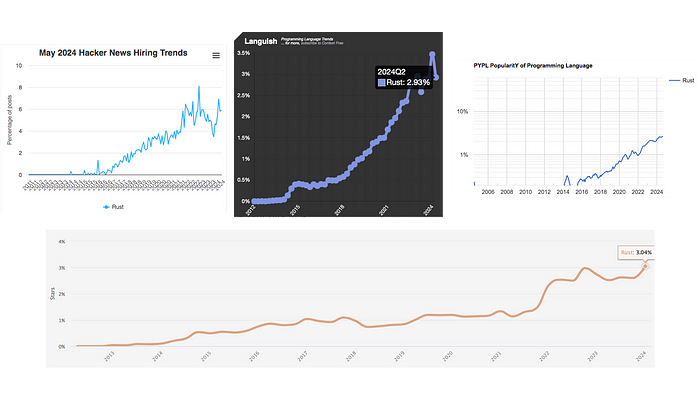700x394 pixels.
Task: Click the '2013' year on the stars chart axis
Action: (109, 356)
